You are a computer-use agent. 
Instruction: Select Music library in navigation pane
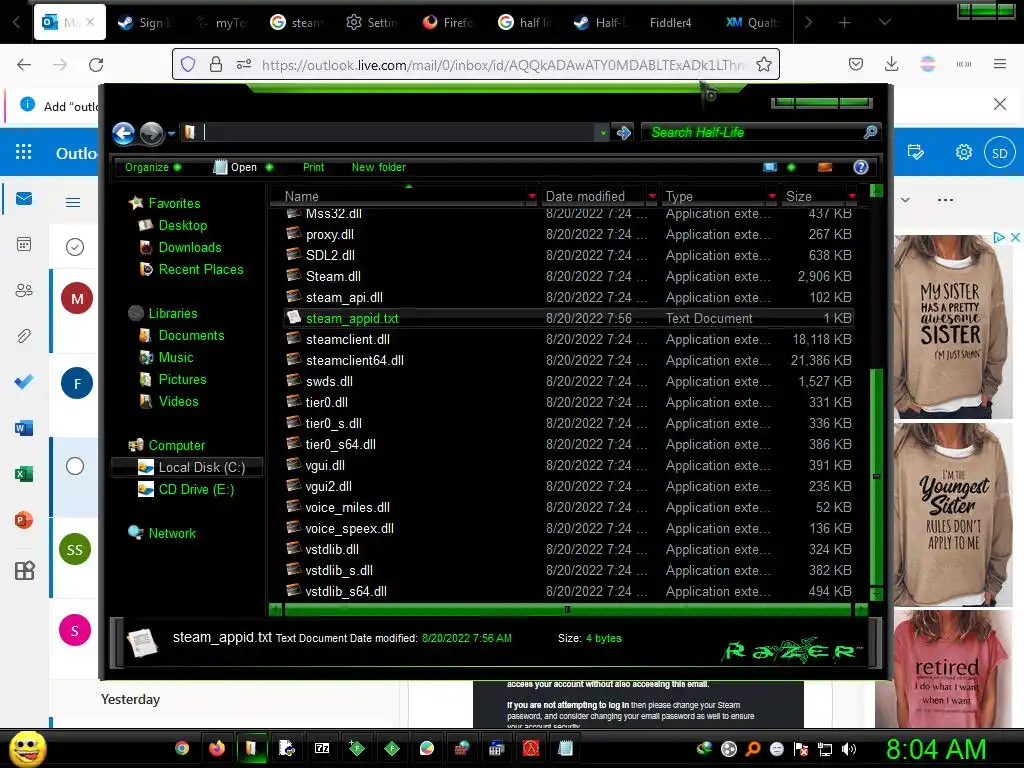176,357
